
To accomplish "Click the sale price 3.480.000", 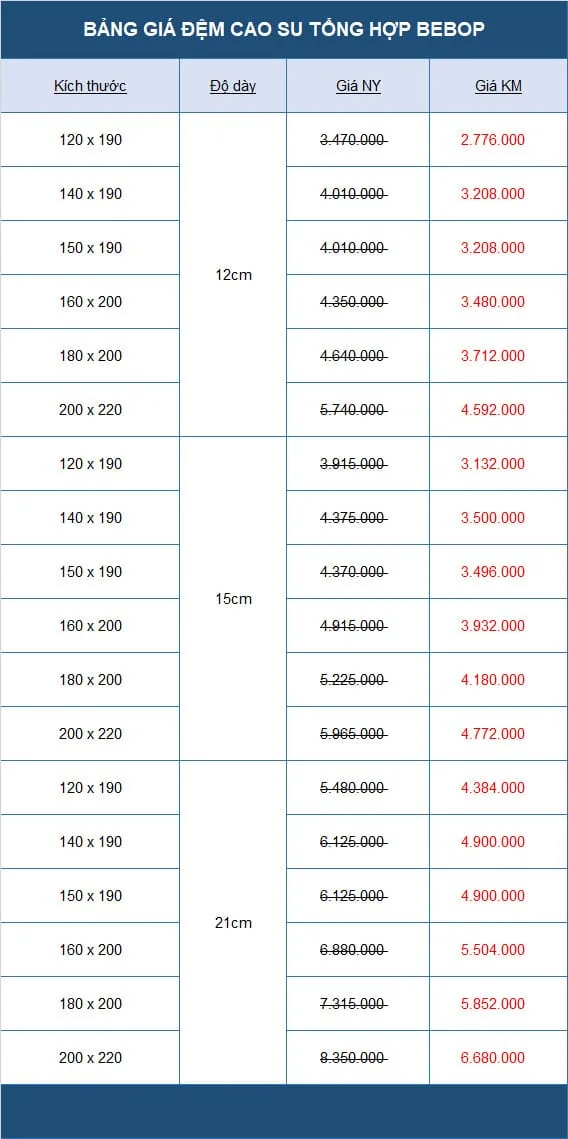I will click(x=492, y=301).
